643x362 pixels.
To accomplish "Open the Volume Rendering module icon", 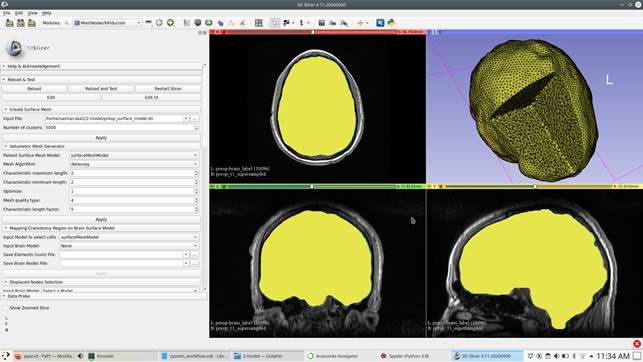I will click(198, 23).
